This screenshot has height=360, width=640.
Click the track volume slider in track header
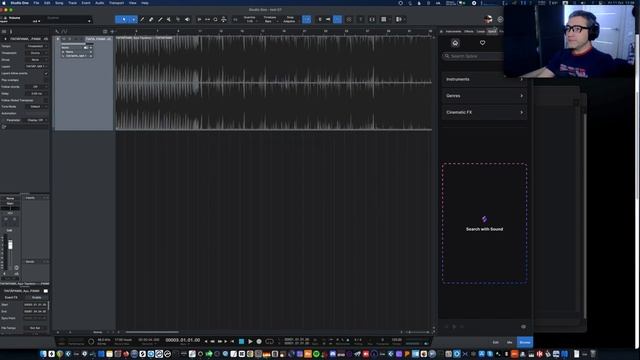click(78, 43)
